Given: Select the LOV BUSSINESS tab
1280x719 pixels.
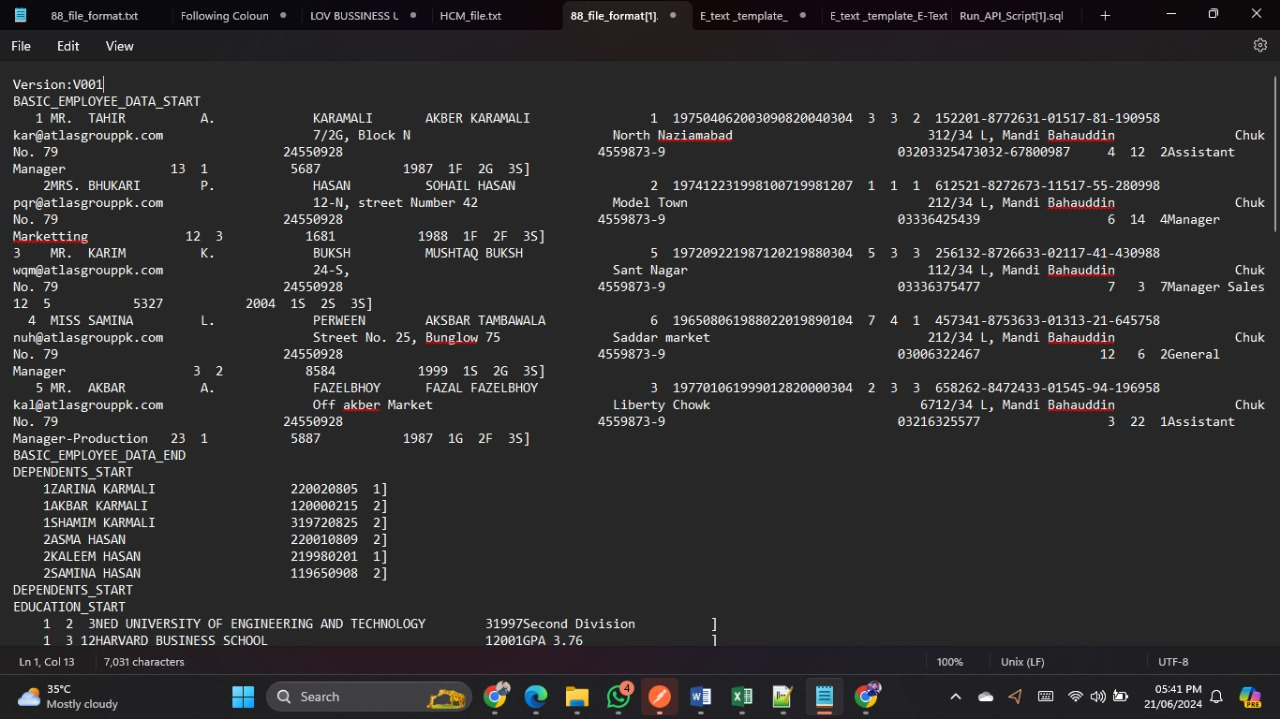Looking at the screenshot, I should tap(354, 16).
